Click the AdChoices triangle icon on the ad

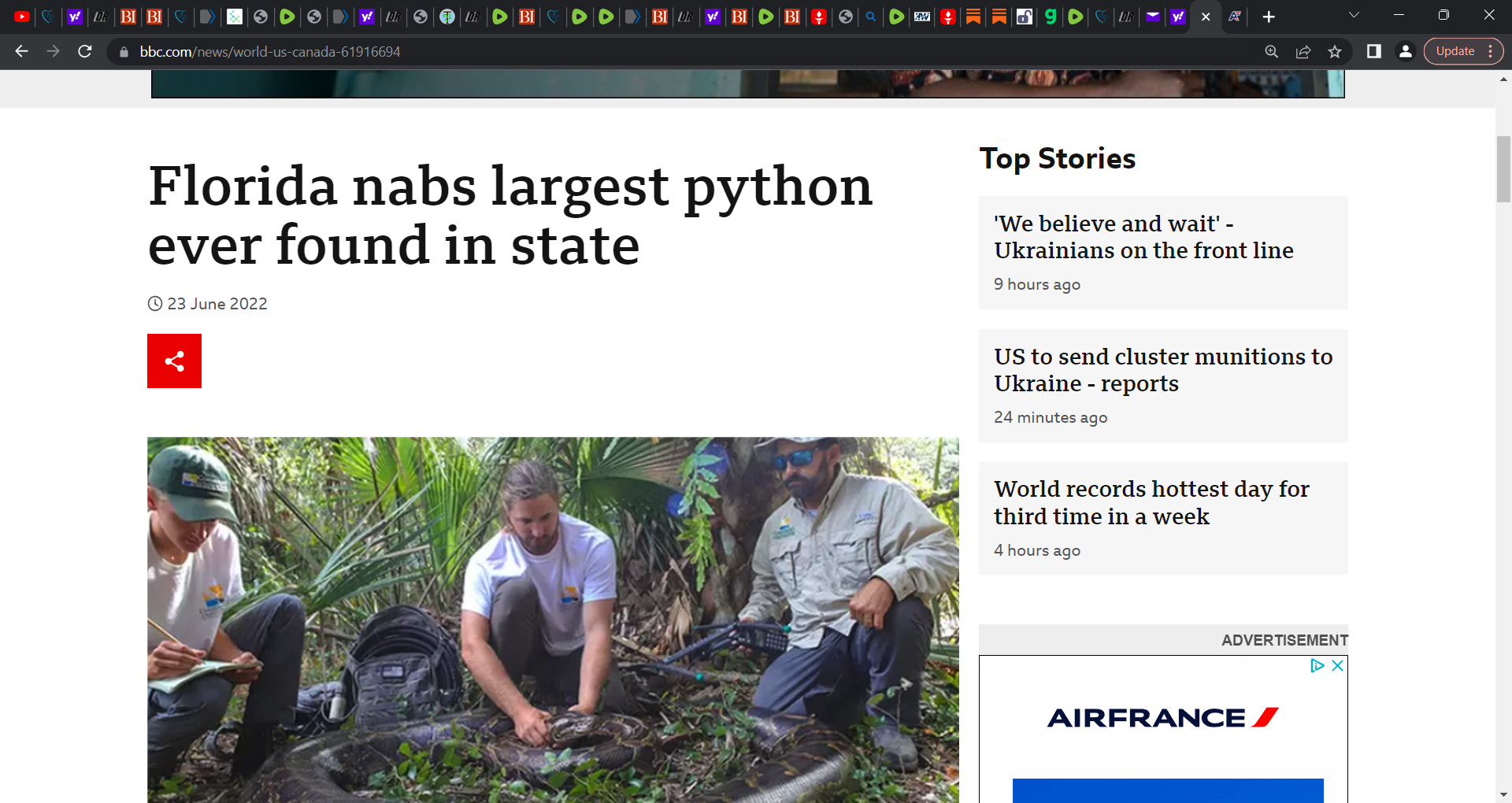[x=1317, y=666]
